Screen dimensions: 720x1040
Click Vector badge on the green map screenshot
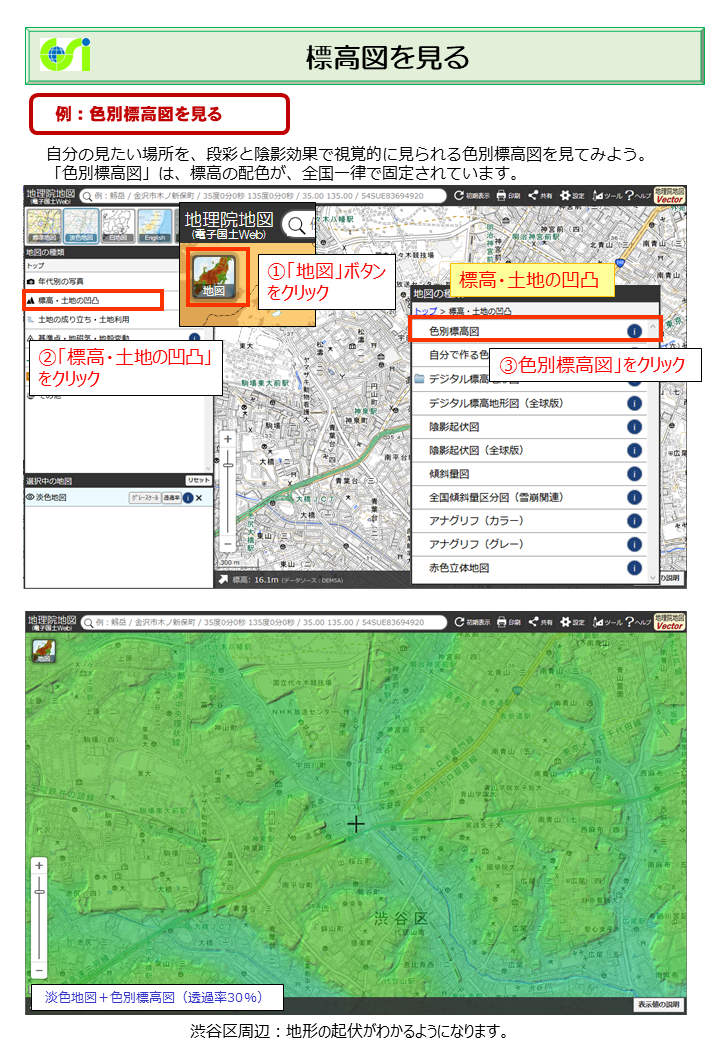pos(669,621)
